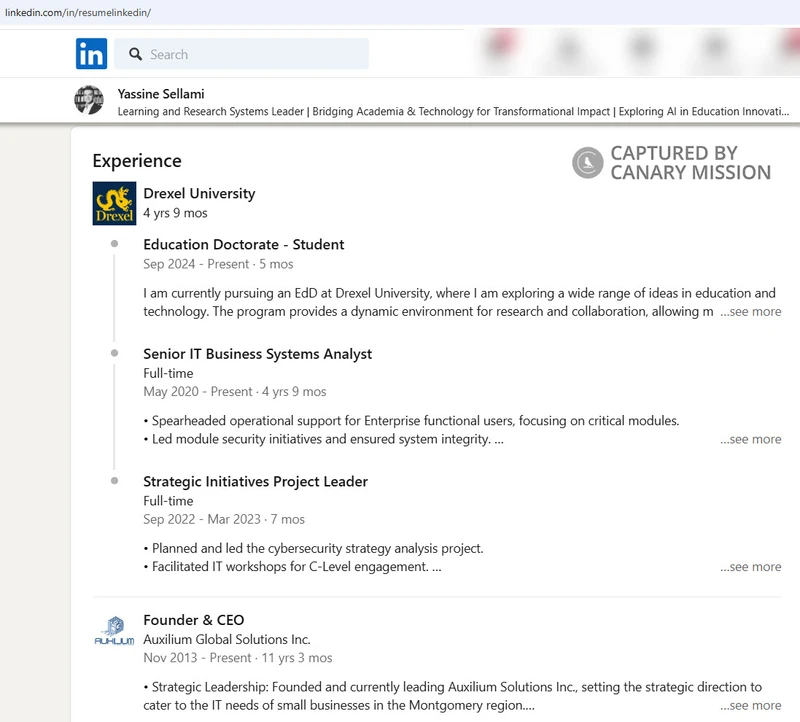800x722 pixels.
Task: Click the Experience section heading
Action: pos(137,161)
